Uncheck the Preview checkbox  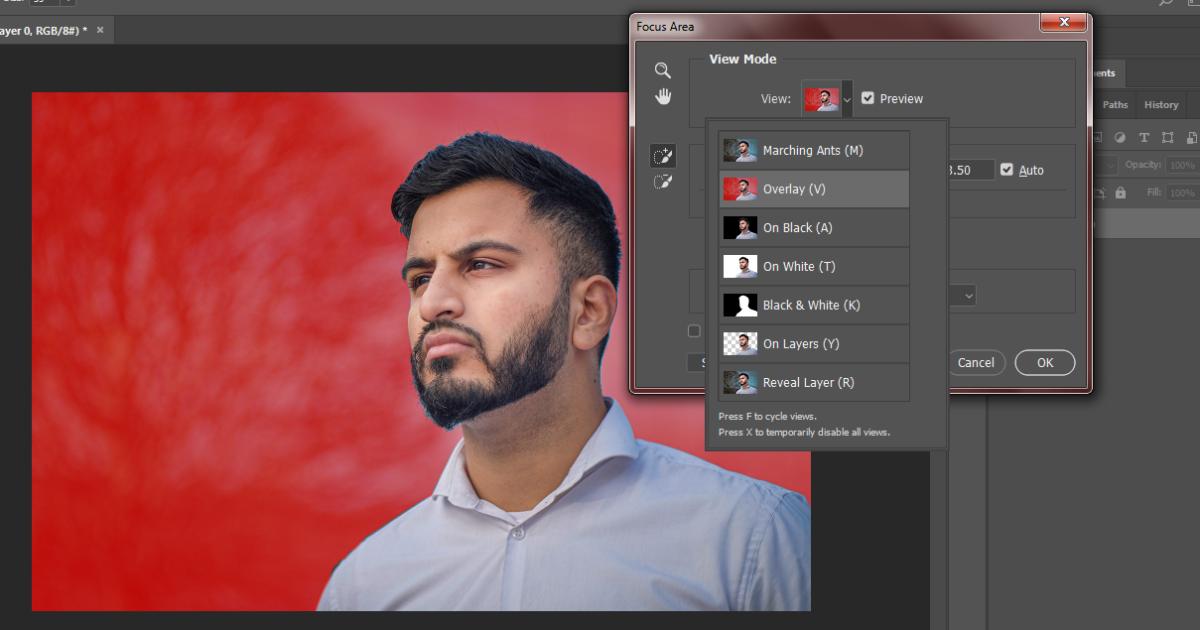(x=868, y=98)
